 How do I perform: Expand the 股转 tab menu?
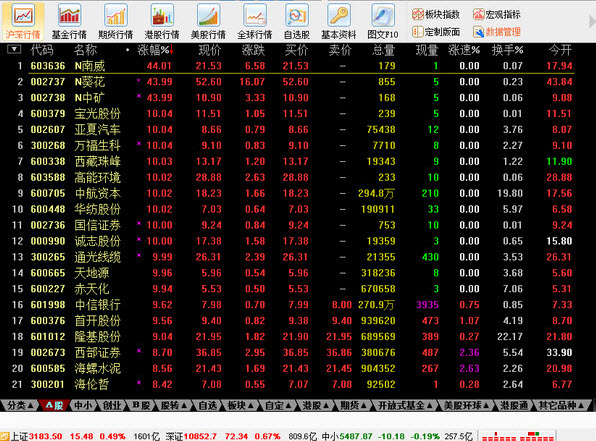(x=173, y=406)
